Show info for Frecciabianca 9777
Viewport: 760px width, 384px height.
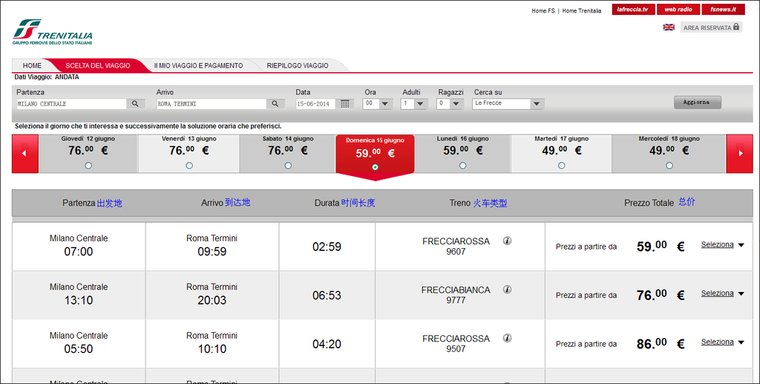click(x=507, y=289)
